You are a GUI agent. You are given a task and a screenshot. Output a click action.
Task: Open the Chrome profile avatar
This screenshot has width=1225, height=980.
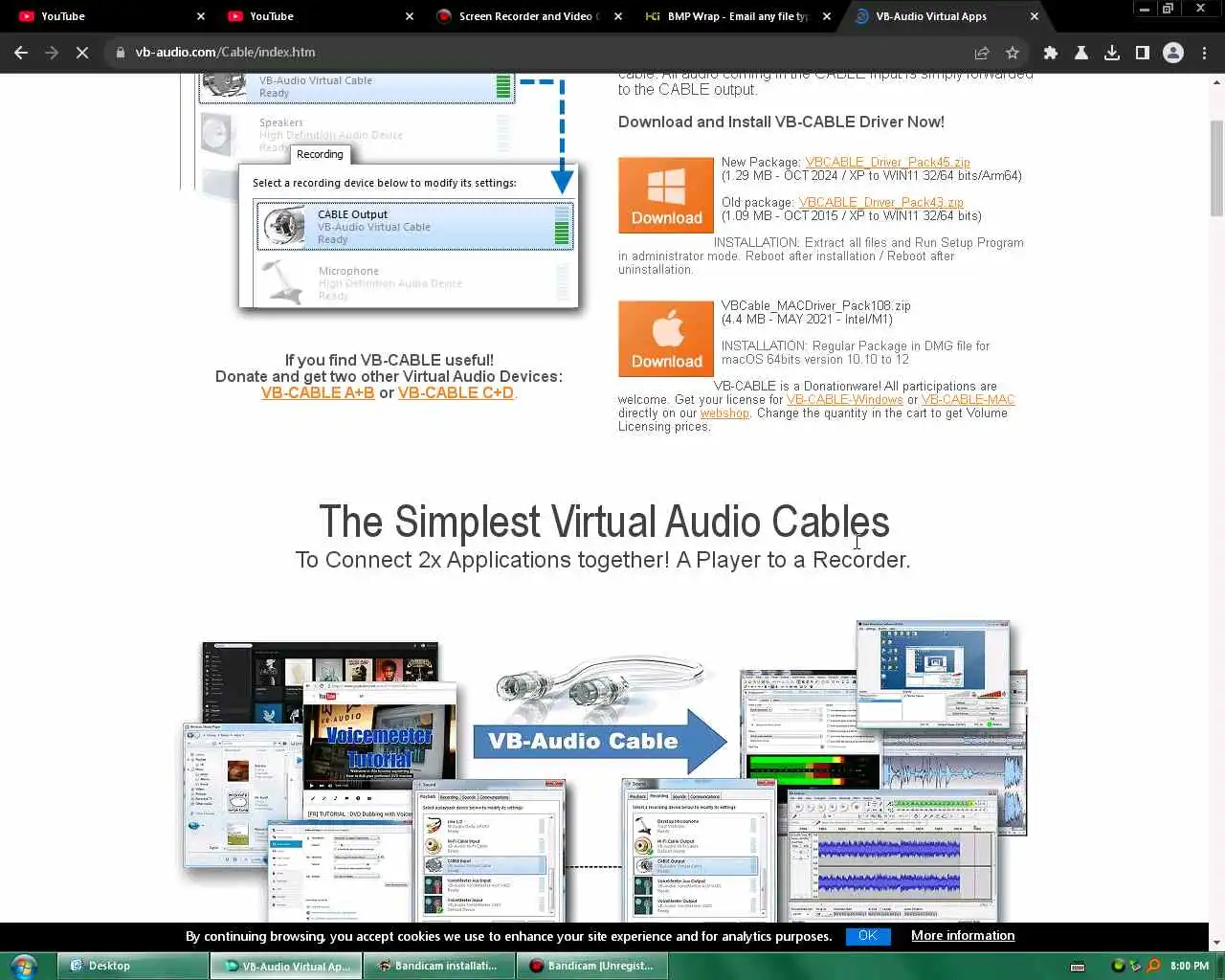(1173, 53)
